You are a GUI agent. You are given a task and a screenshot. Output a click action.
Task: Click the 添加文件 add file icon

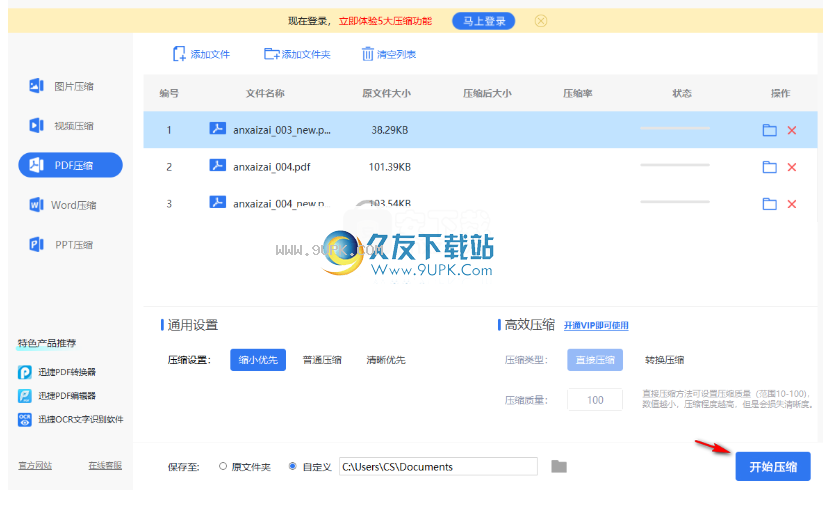pos(179,54)
